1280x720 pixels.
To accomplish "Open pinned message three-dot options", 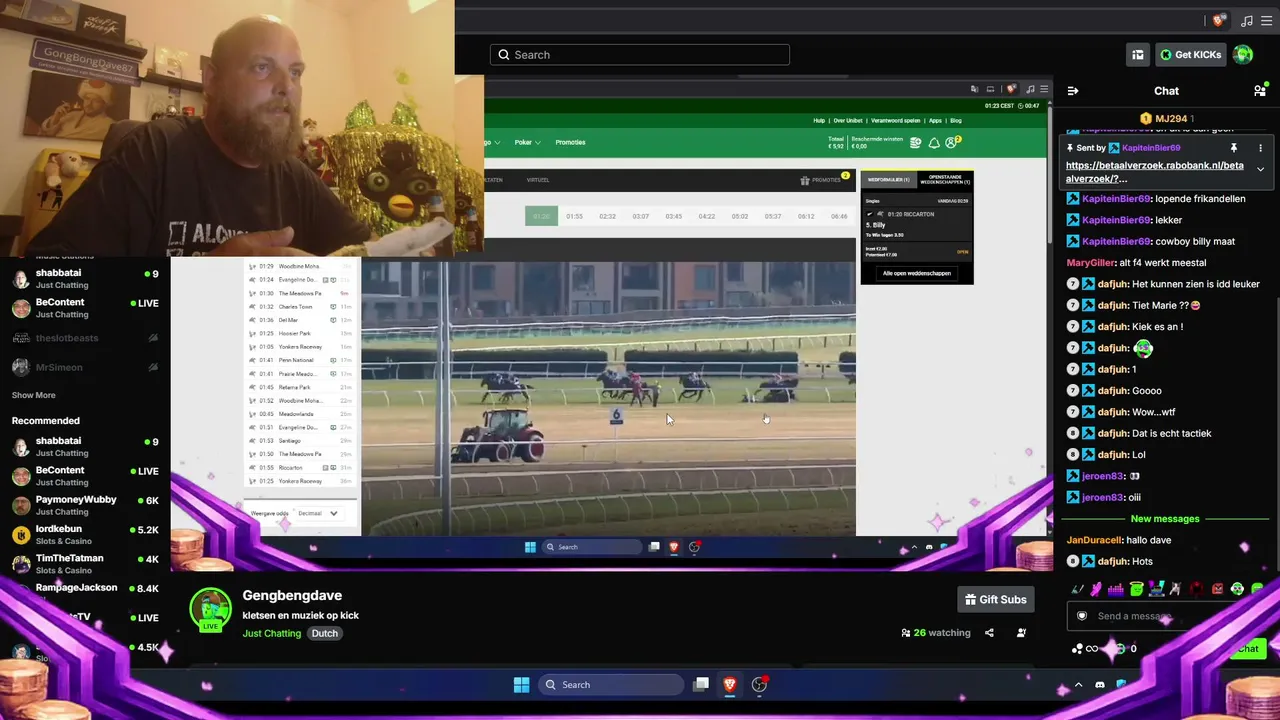I will 1260,148.
